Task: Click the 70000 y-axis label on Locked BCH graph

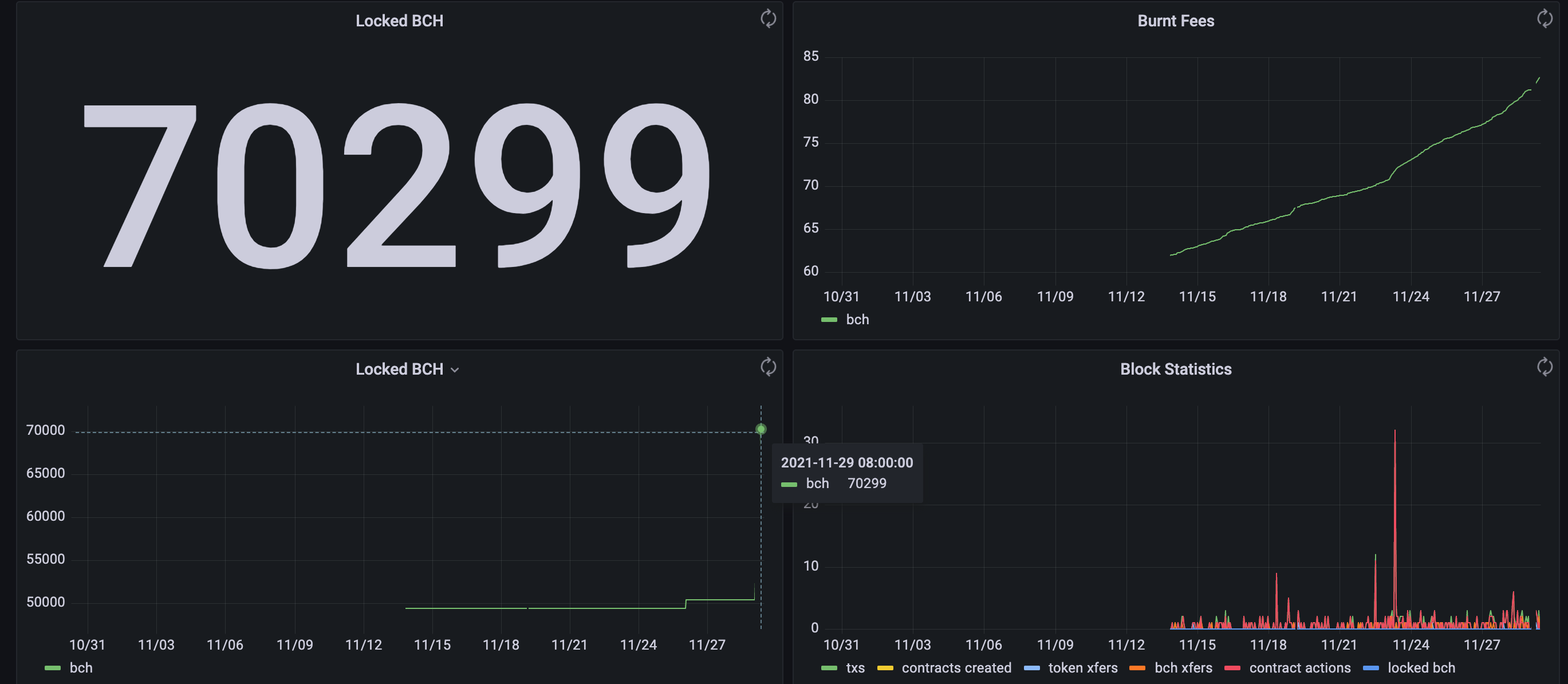Action: click(46, 430)
